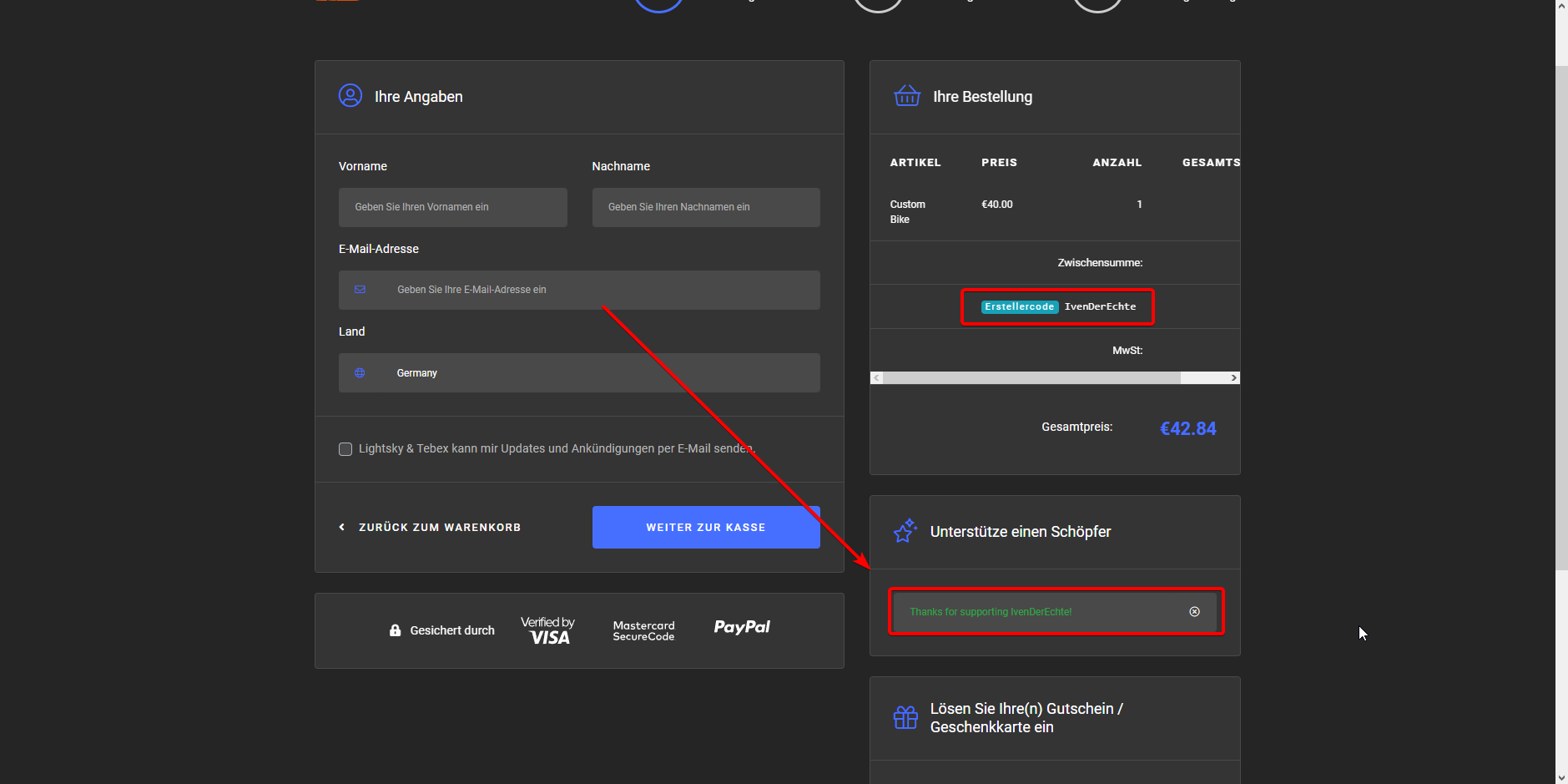Click the shopping basket icon beside Ihre Bestellung

click(907, 96)
